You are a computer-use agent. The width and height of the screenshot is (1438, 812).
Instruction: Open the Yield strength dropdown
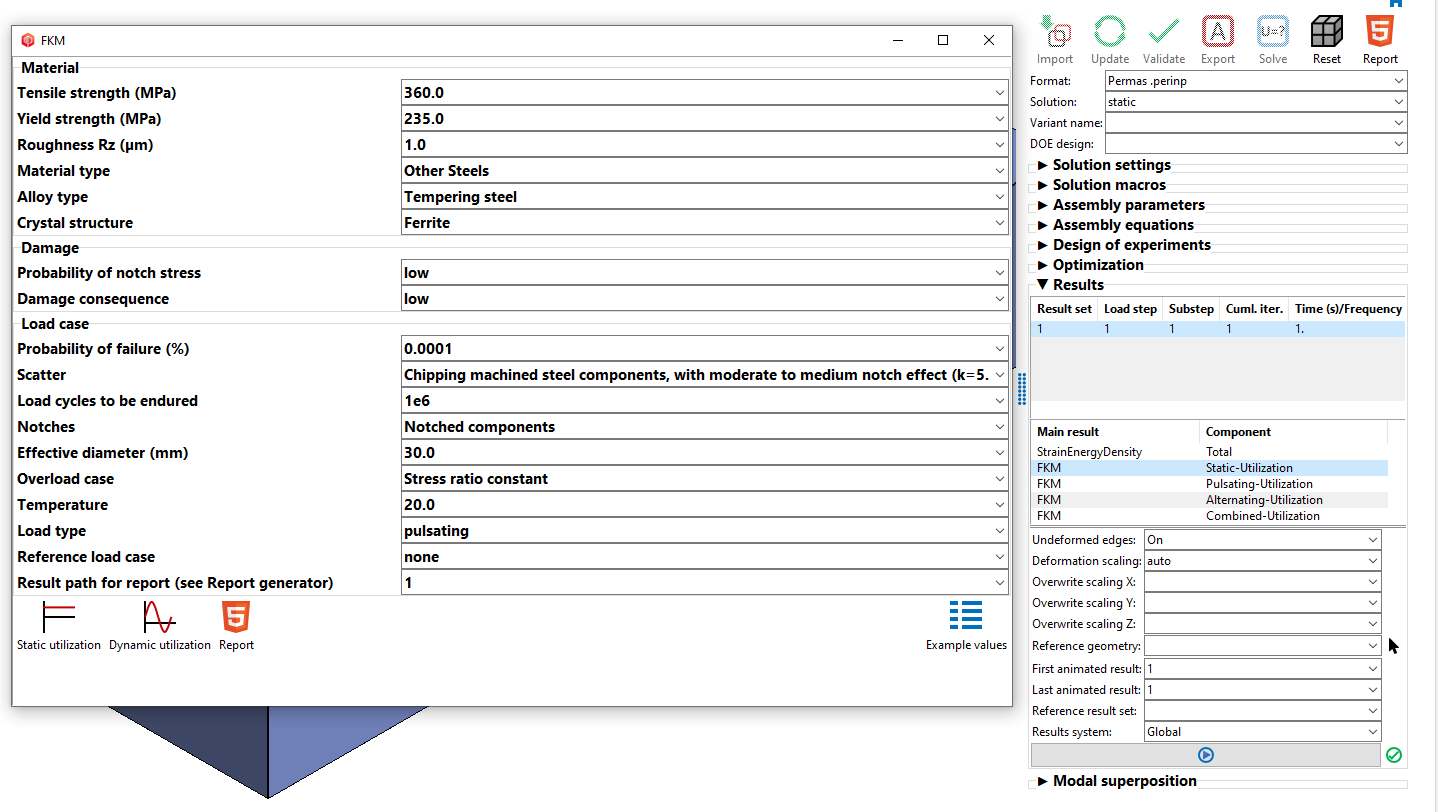1000,119
